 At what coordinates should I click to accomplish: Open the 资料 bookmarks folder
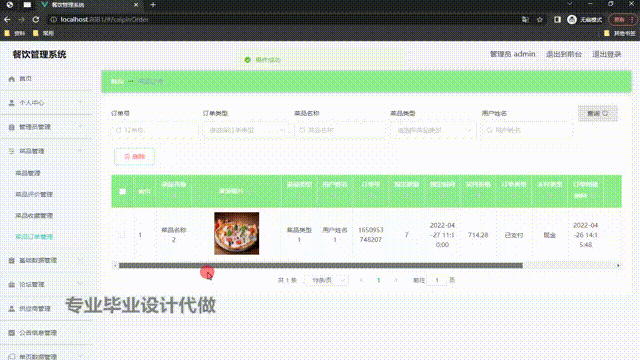click(15, 33)
